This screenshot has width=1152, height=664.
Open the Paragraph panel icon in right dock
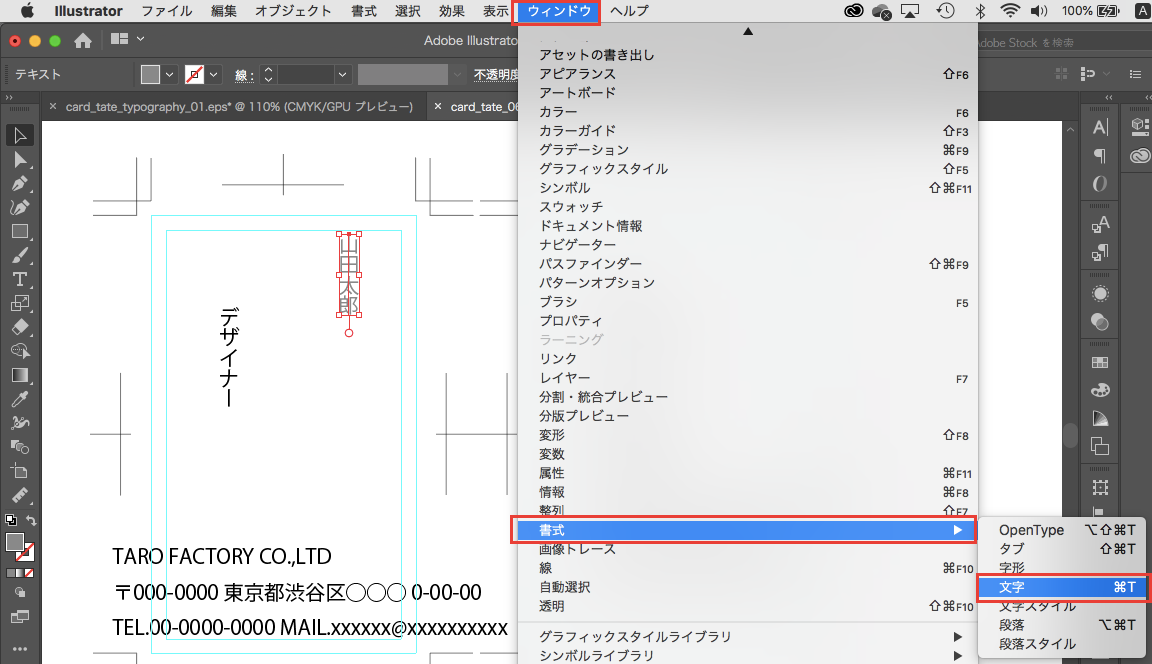pyautogui.click(x=1100, y=156)
